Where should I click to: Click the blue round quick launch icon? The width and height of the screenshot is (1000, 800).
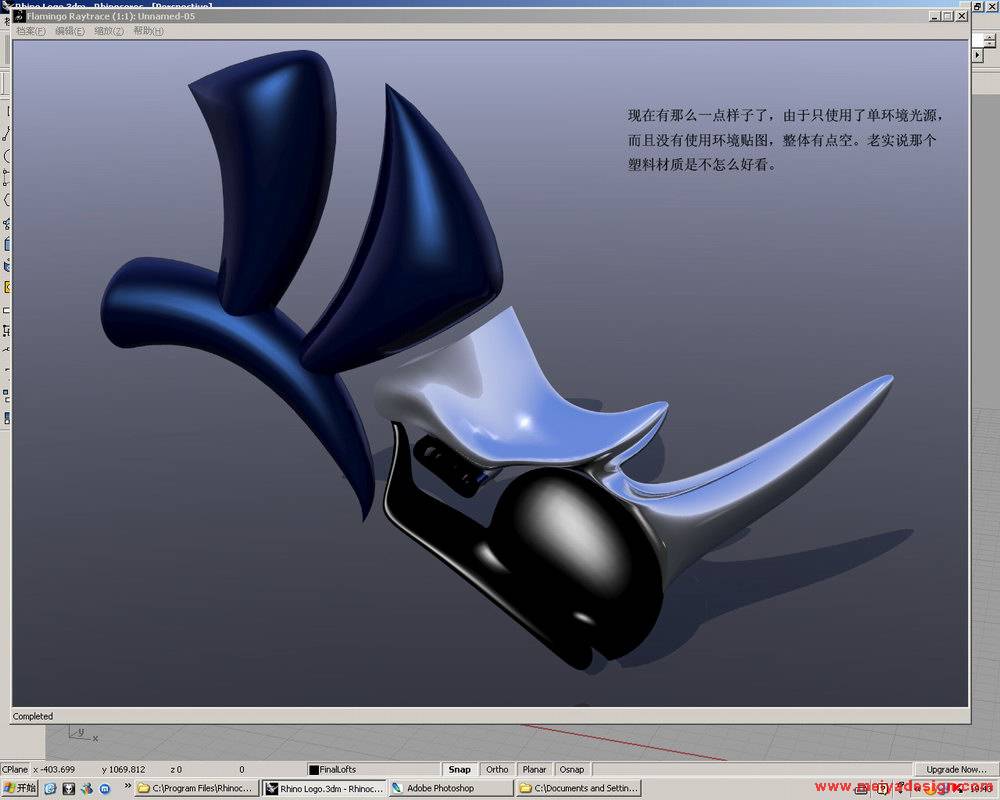pyautogui.click(x=105, y=789)
